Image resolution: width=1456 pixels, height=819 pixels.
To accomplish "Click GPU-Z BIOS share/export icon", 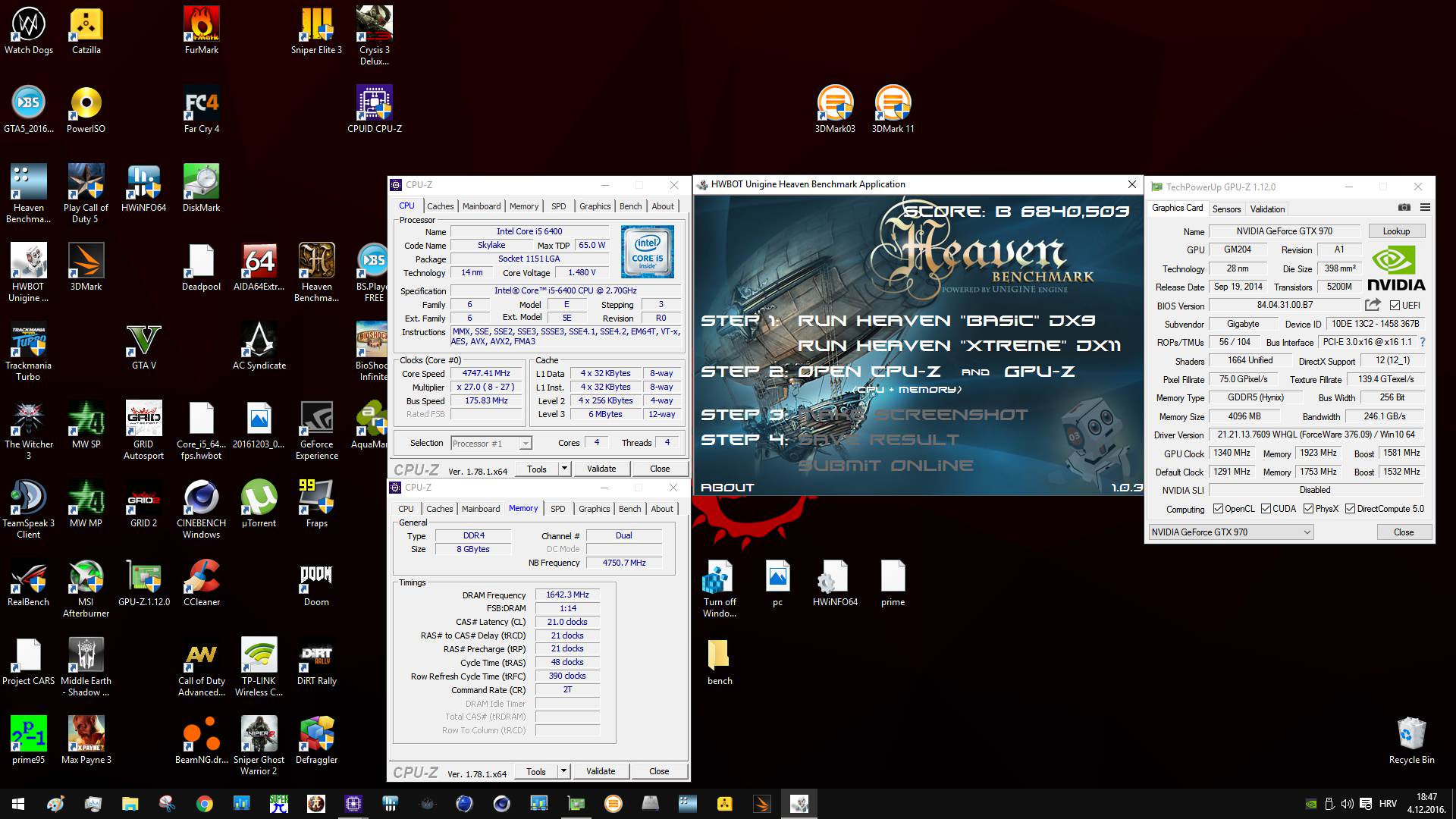I will 1373,305.
